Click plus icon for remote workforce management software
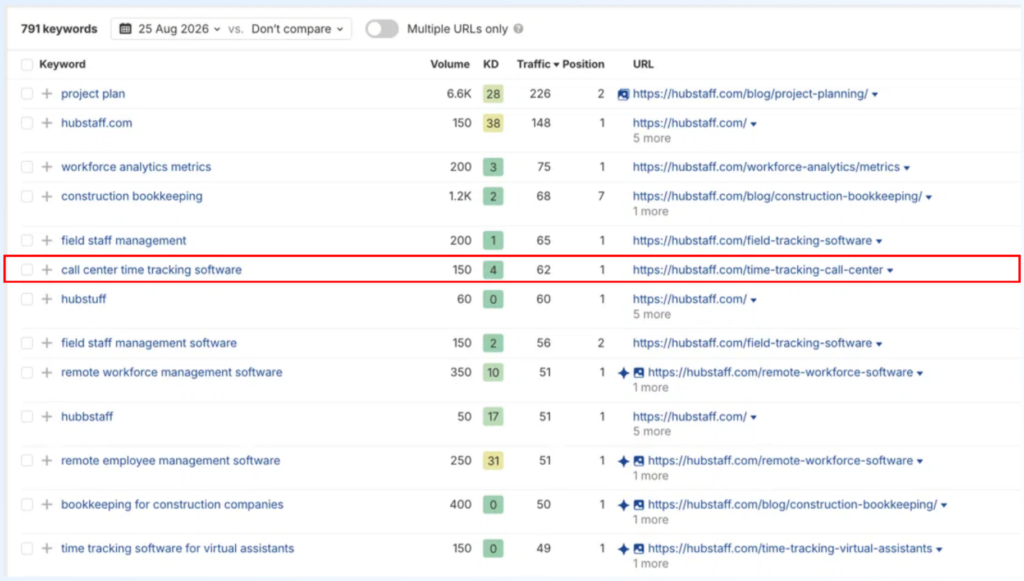Image resolution: width=1024 pixels, height=581 pixels. (x=46, y=373)
